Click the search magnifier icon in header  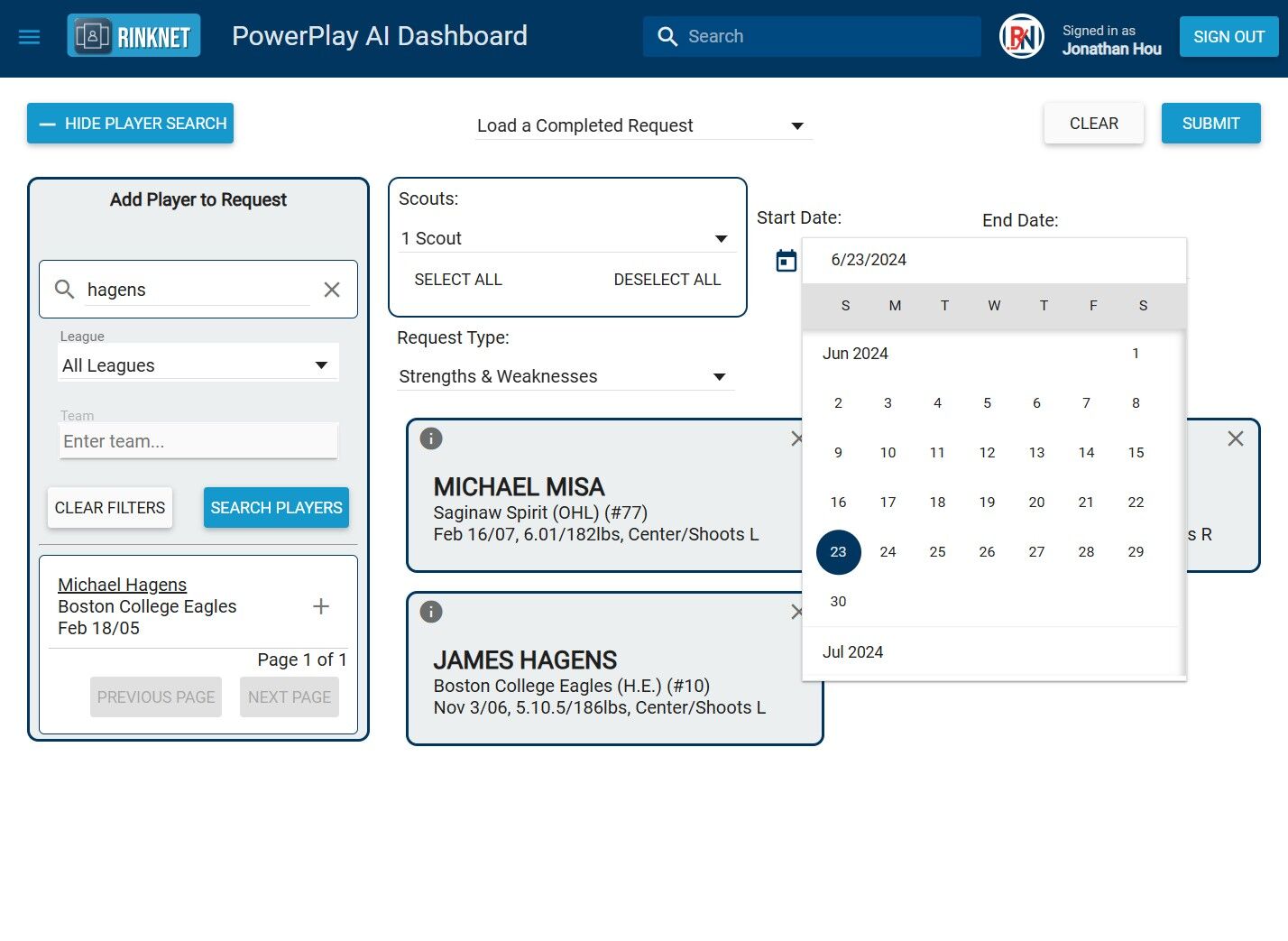click(x=667, y=36)
